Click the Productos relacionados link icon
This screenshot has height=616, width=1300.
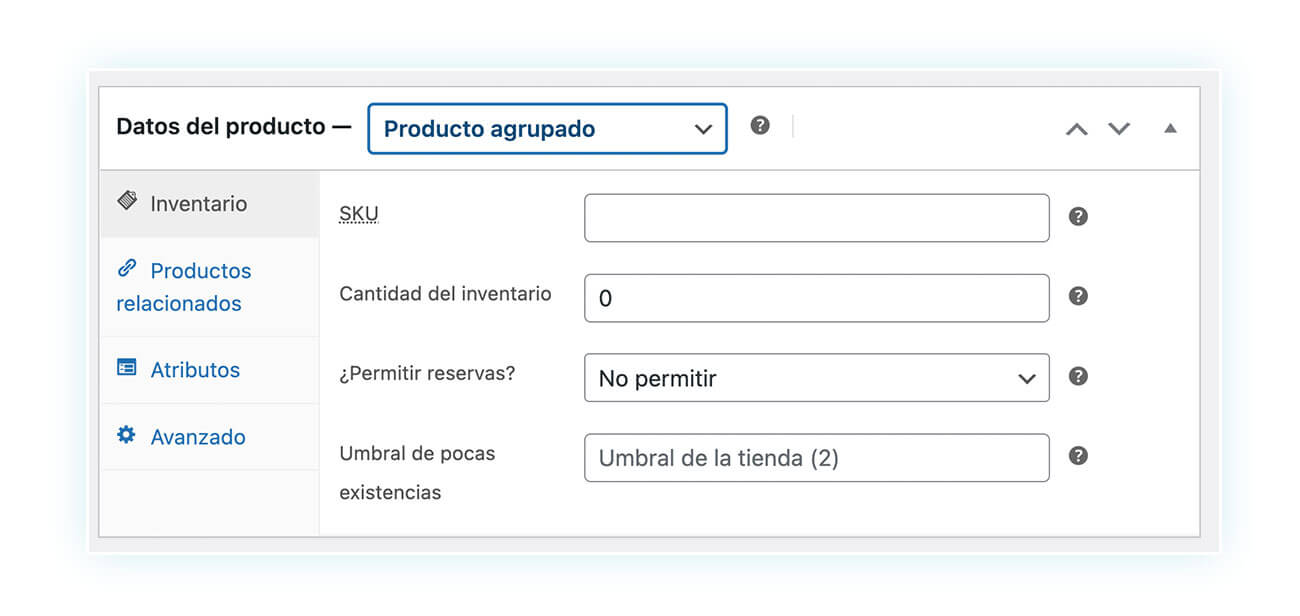pos(127,268)
